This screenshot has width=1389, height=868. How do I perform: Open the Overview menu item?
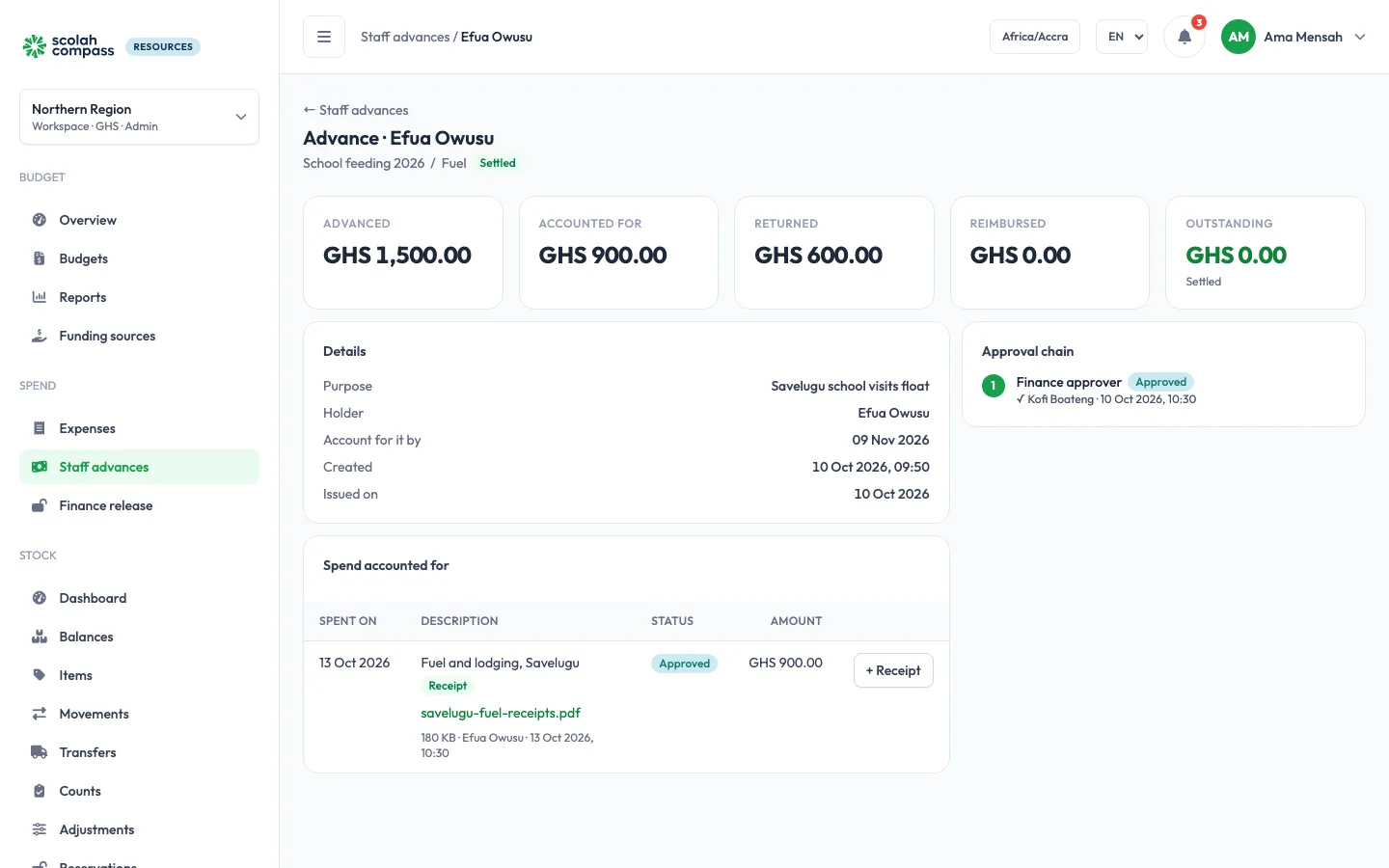click(x=139, y=220)
